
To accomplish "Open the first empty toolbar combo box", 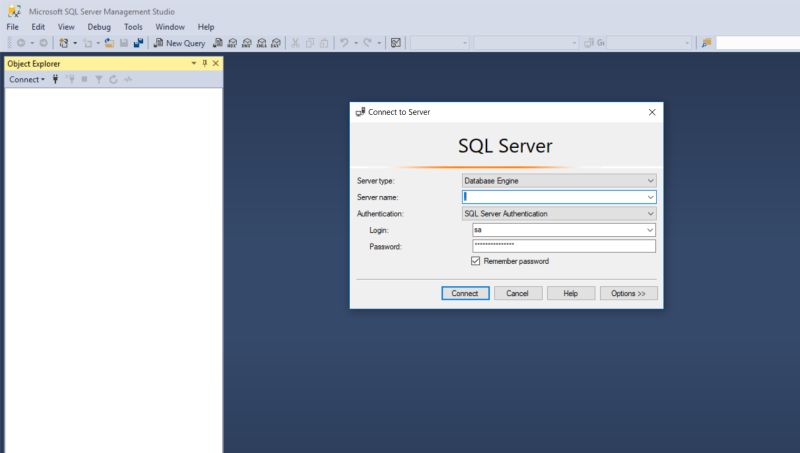I will tap(440, 43).
